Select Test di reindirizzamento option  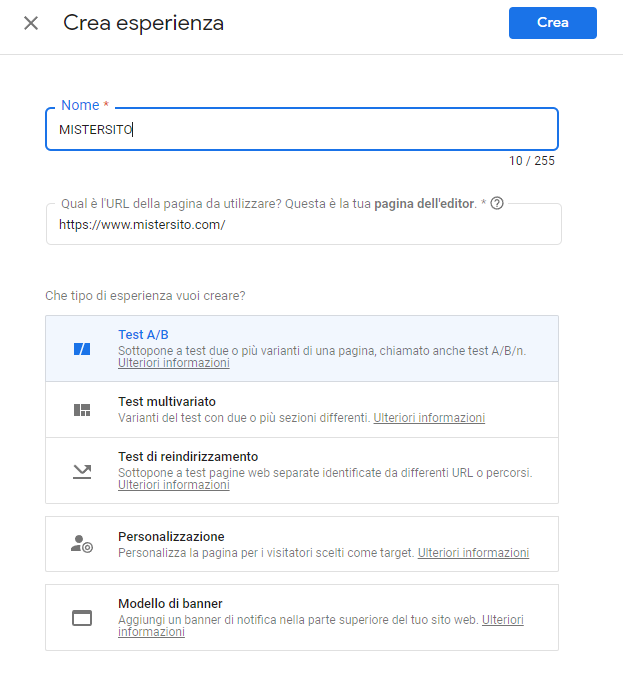(302, 470)
